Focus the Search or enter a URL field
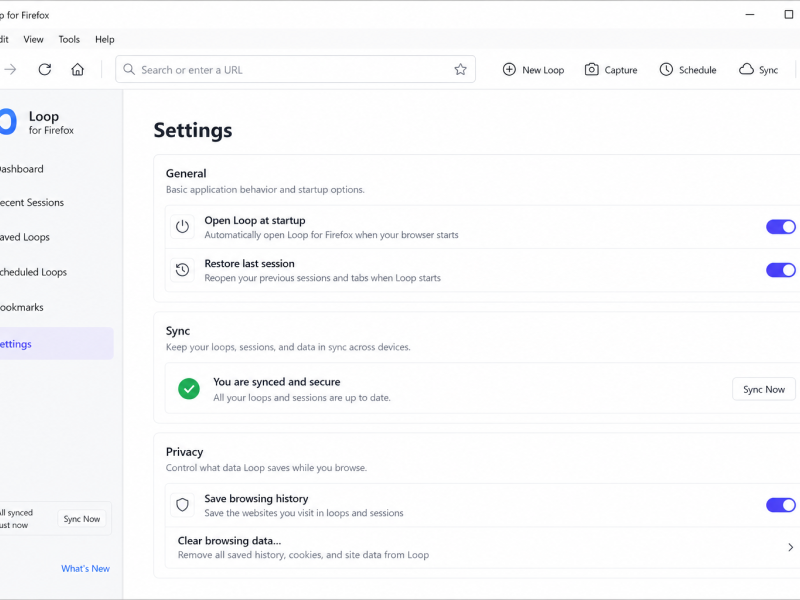 [x=295, y=69]
